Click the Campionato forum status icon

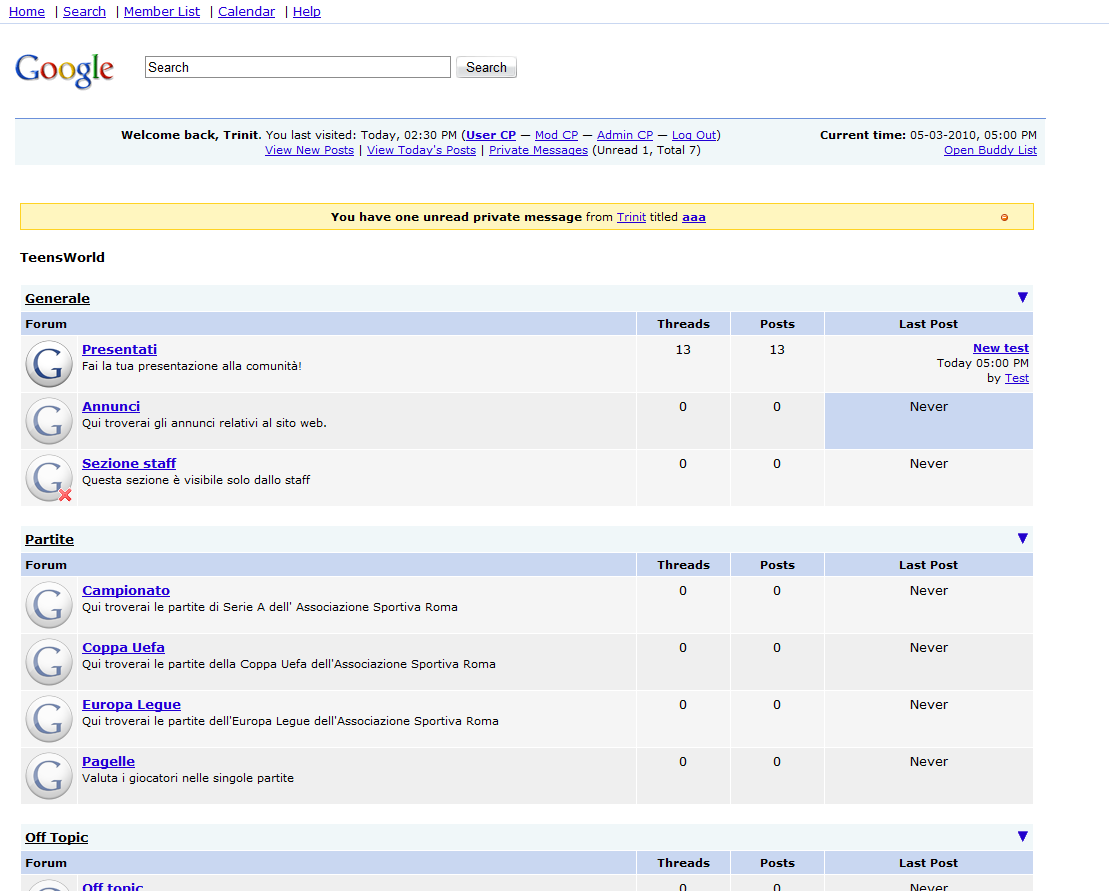pos(49,605)
